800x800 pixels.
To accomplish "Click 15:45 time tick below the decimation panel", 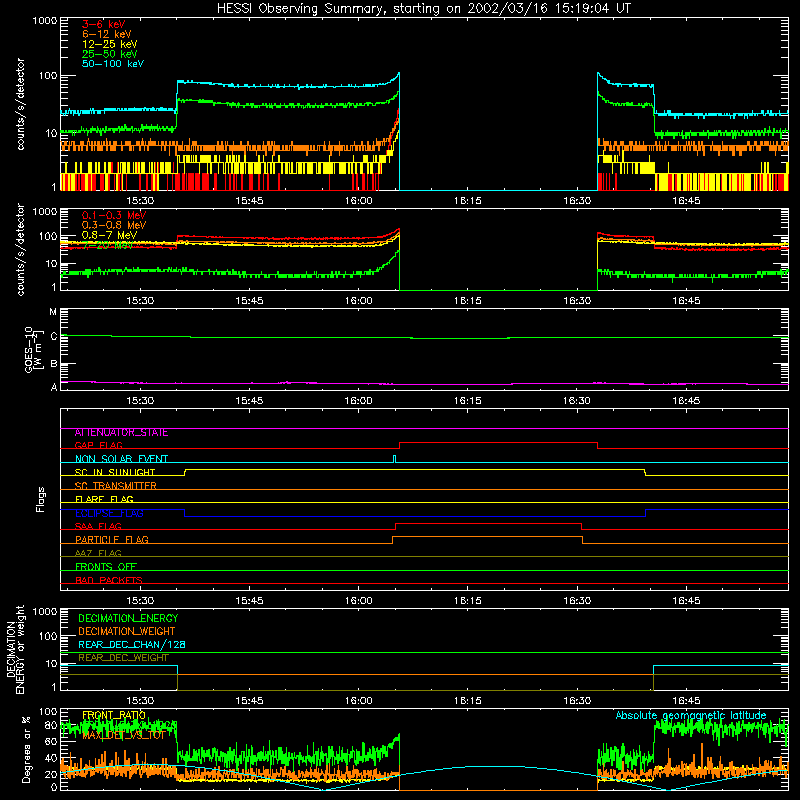I will (x=249, y=701).
